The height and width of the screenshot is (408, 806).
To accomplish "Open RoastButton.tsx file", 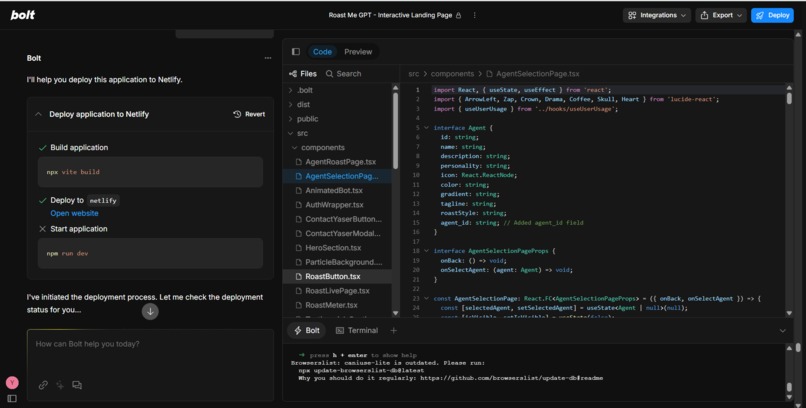I will pyautogui.click(x=333, y=276).
